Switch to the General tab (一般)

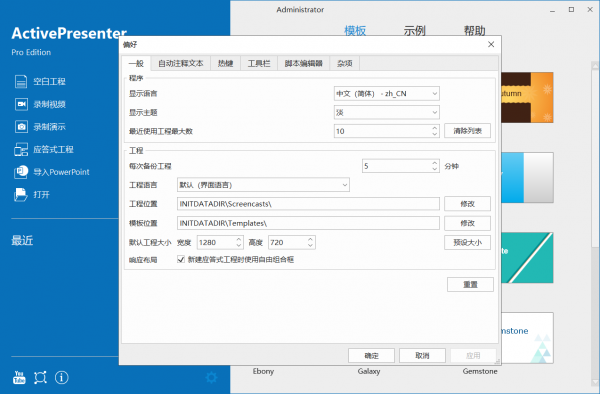coord(136,63)
